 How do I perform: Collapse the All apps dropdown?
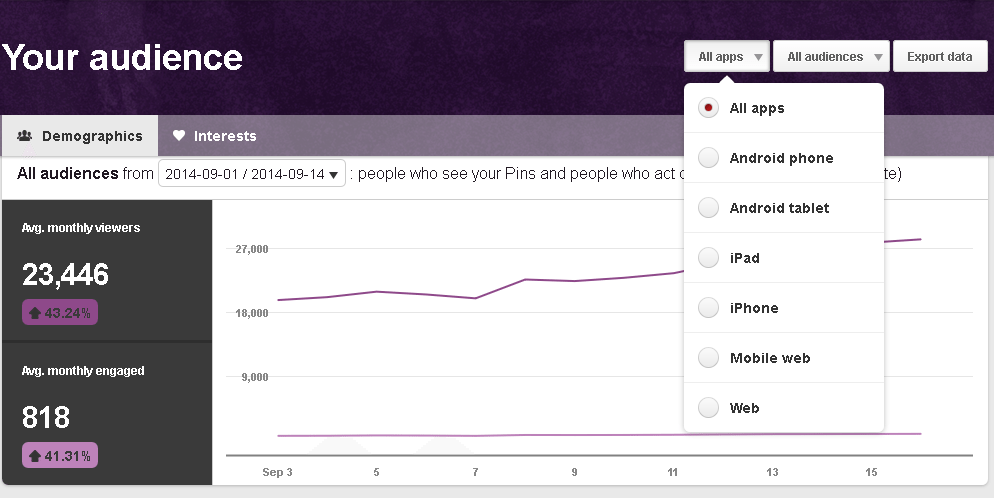pyautogui.click(x=727, y=57)
